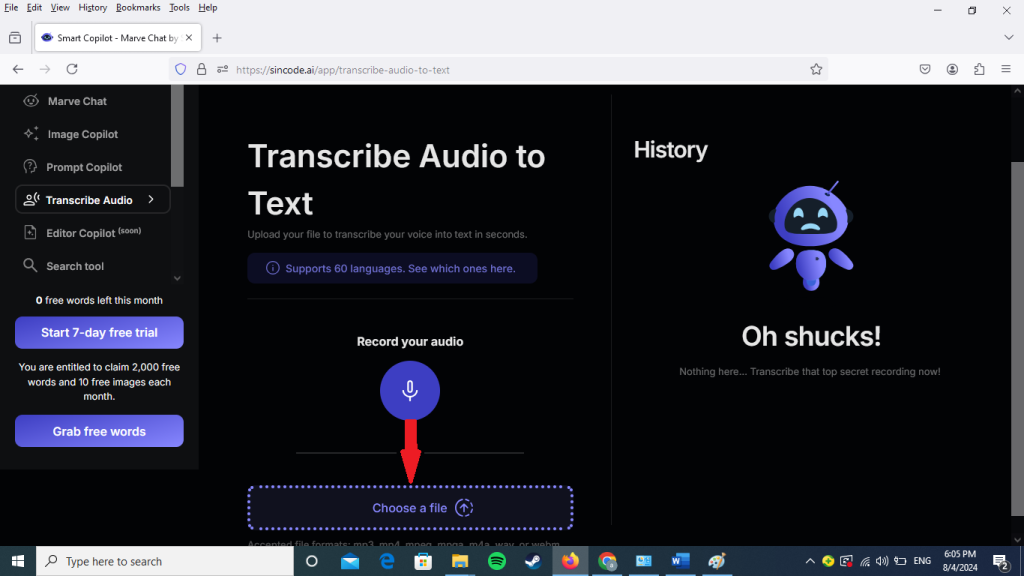Open a new browser tab

pos(217,38)
